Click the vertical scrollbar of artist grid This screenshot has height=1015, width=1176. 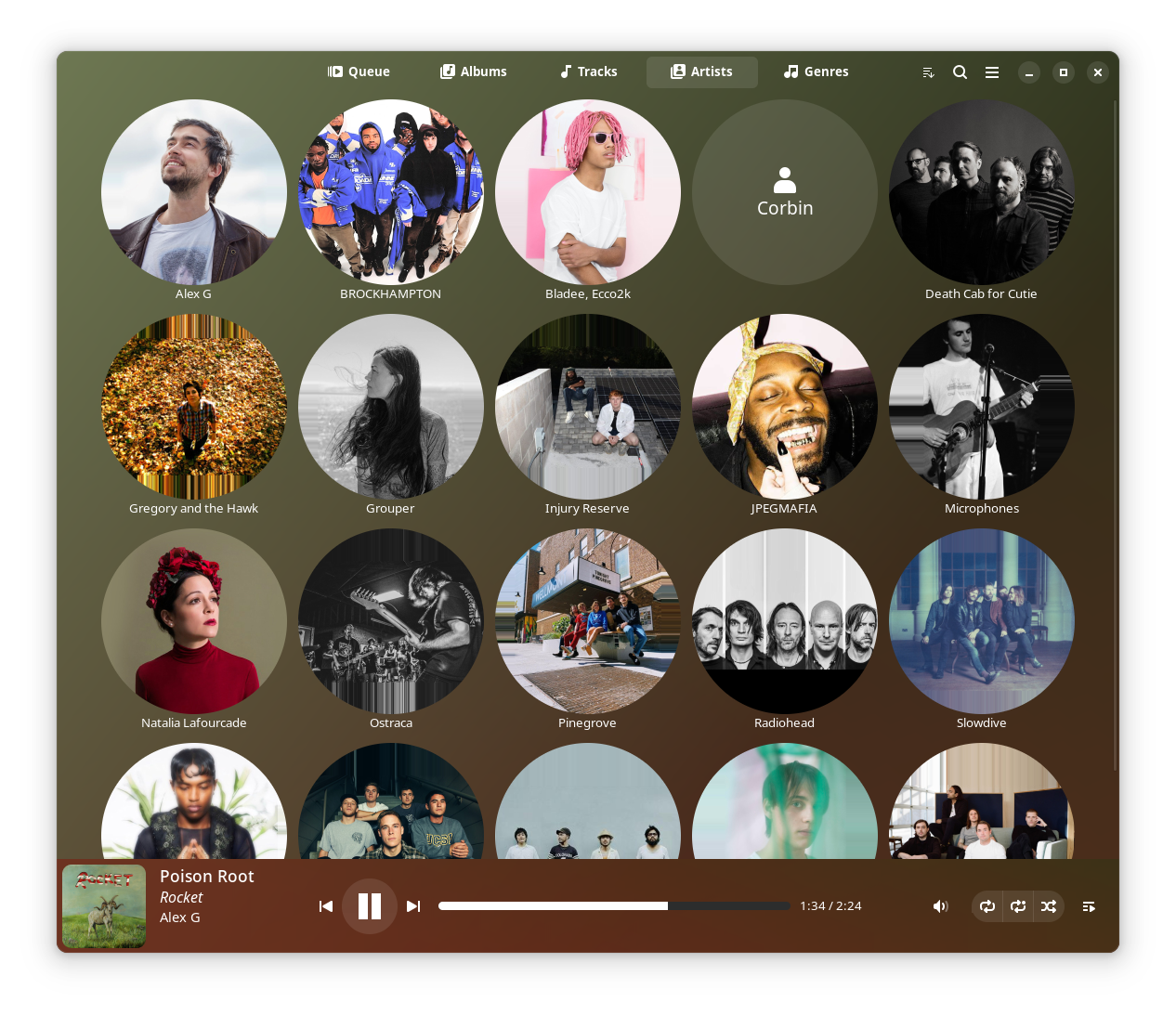click(x=1115, y=436)
